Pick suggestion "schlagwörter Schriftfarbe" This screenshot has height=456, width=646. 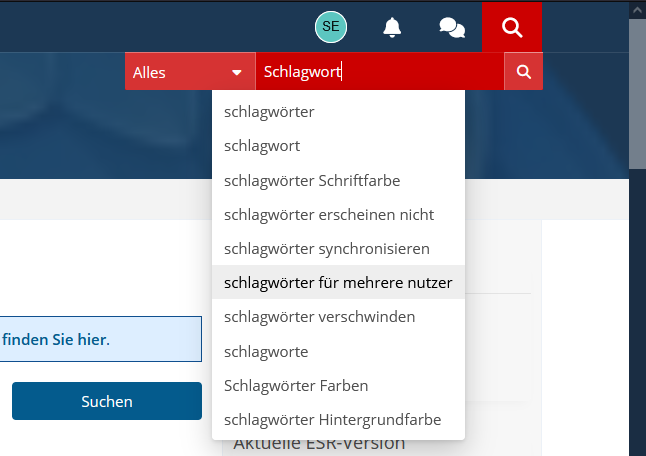312,181
